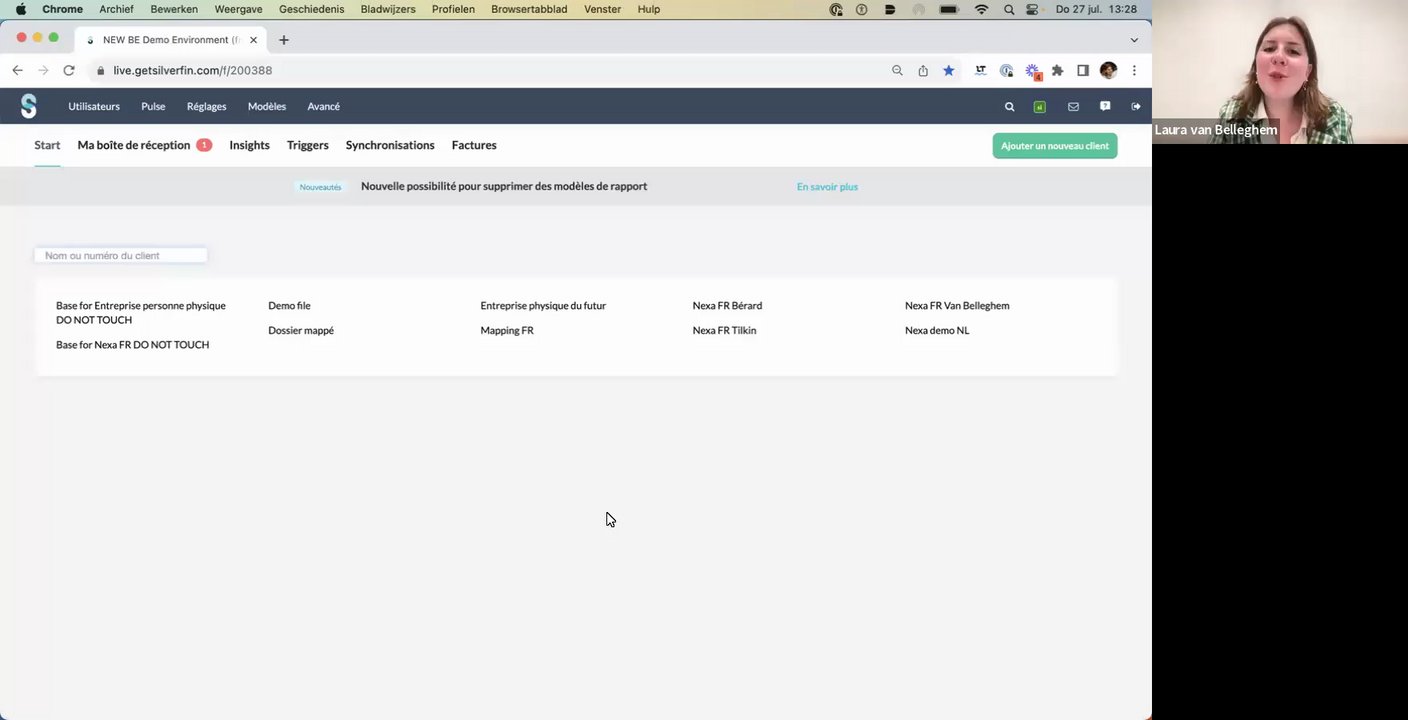Switch to the Insights tab
This screenshot has height=720, width=1408.
point(249,145)
